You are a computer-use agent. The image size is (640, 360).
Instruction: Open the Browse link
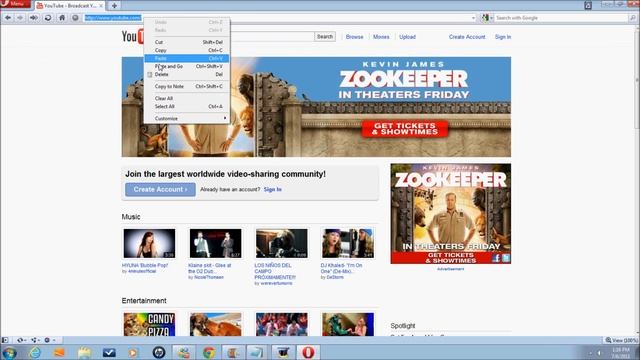(x=354, y=37)
